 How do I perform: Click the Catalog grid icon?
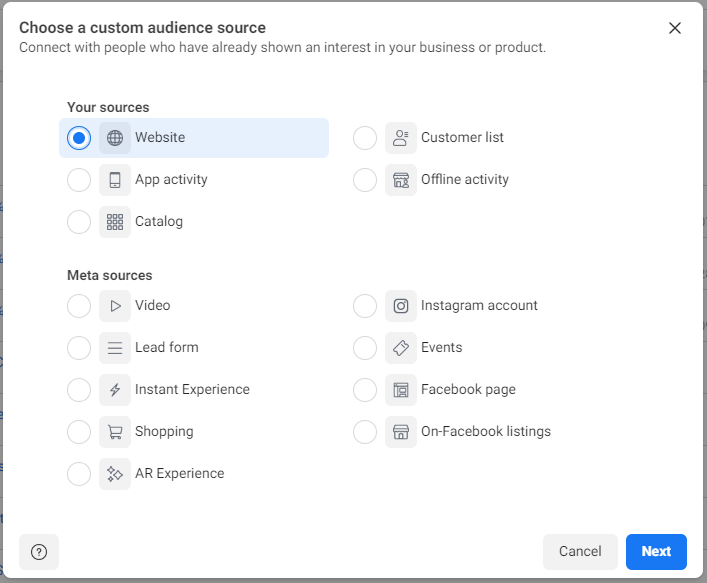click(x=115, y=222)
